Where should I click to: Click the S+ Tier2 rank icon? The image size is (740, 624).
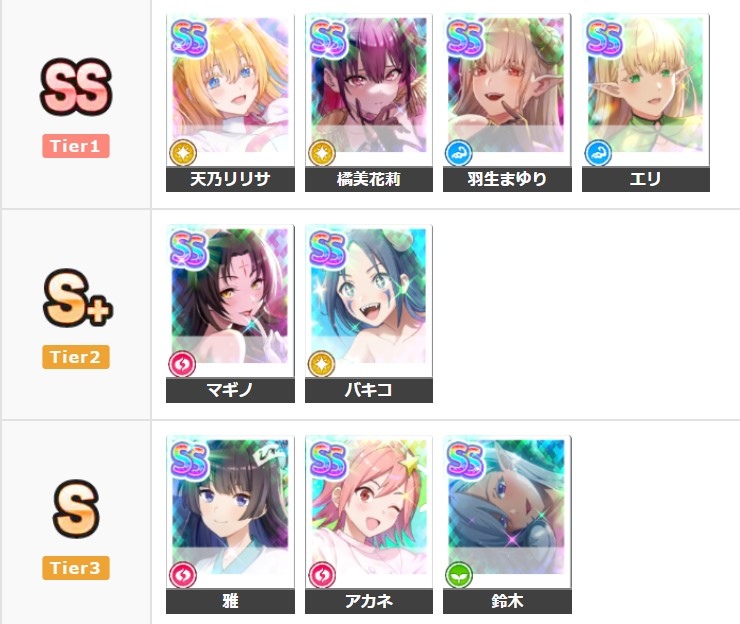78,297
